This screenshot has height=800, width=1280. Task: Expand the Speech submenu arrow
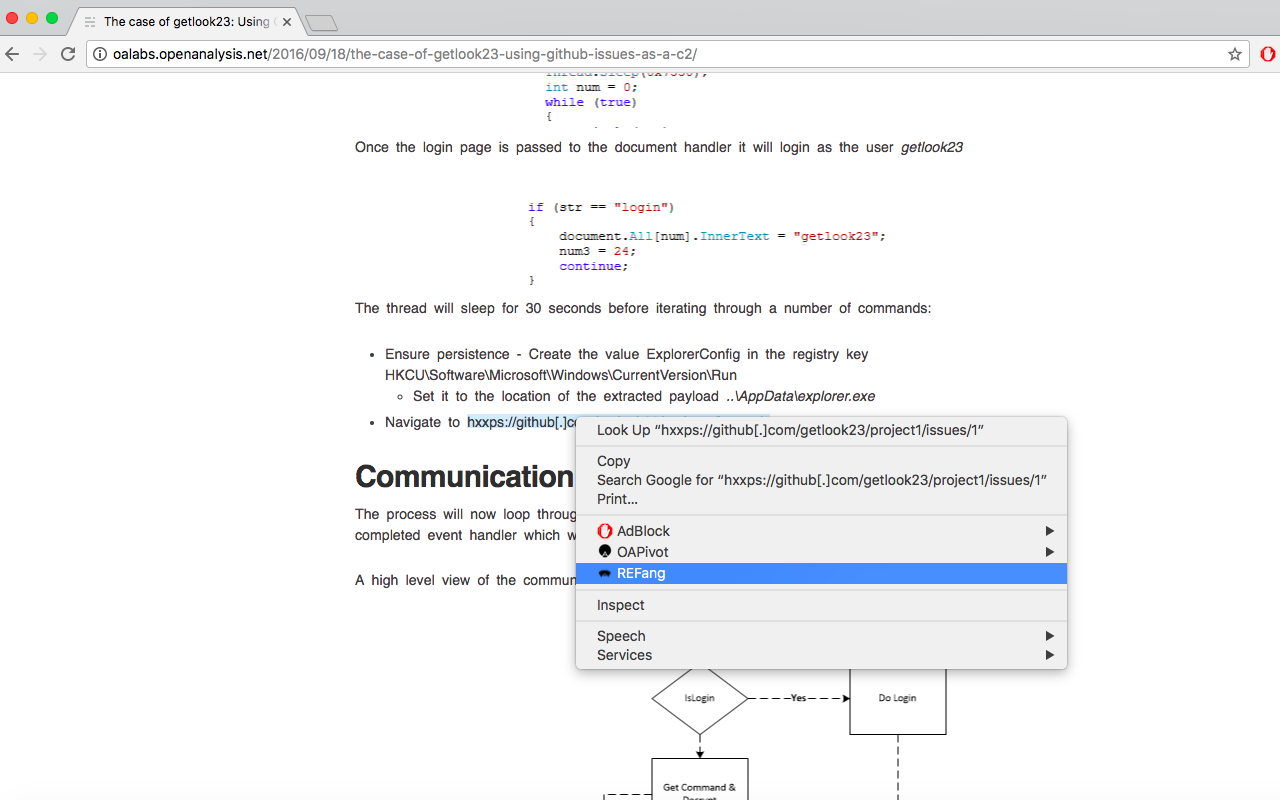click(x=1050, y=636)
